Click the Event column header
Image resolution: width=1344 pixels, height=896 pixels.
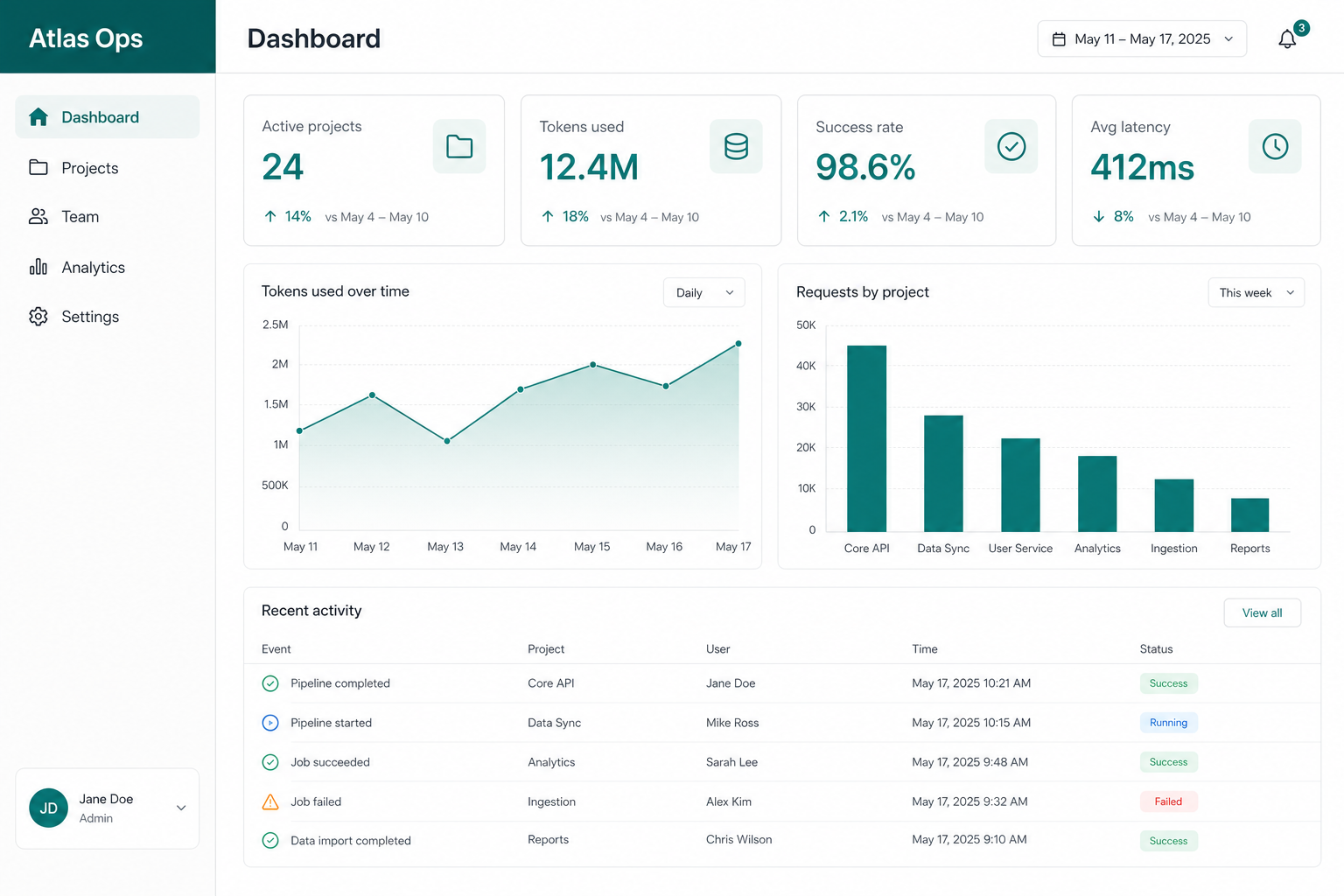pyautogui.click(x=276, y=649)
